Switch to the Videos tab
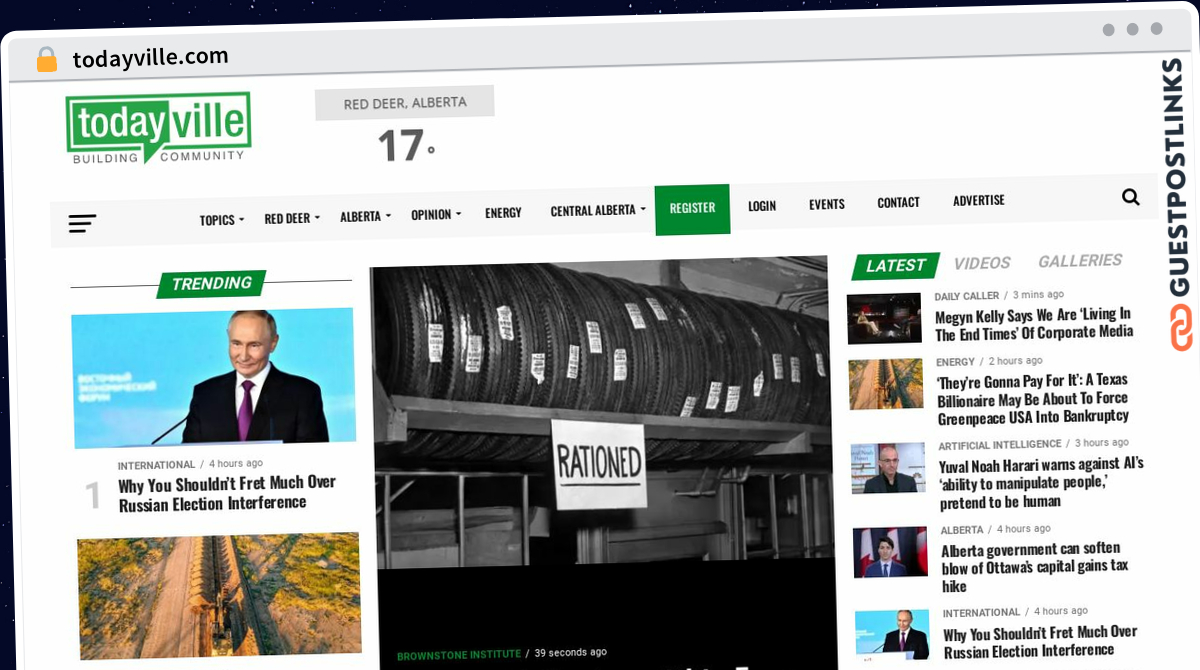1200x670 pixels. tap(982, 263)
